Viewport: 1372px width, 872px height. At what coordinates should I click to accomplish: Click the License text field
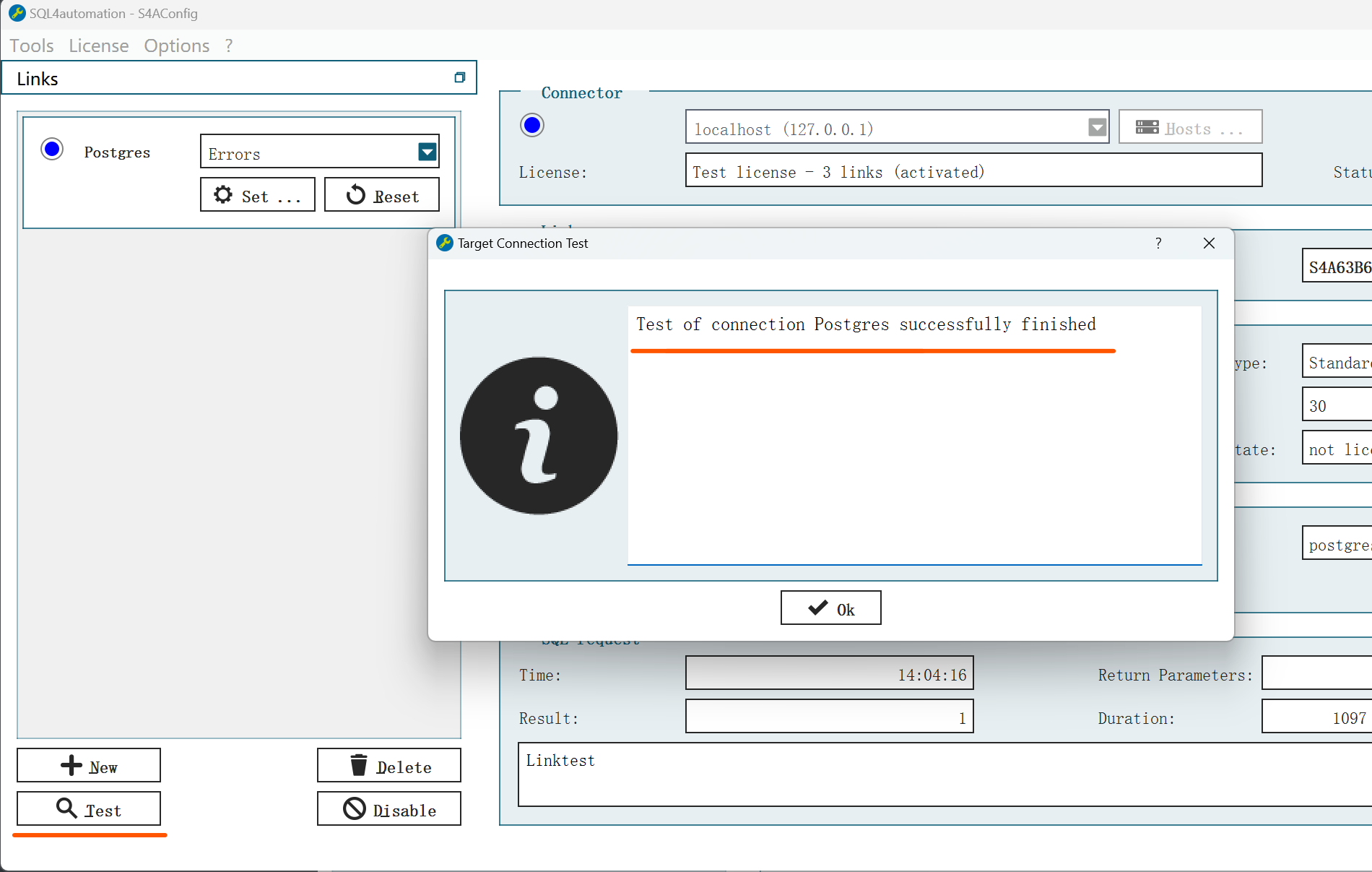973,170
